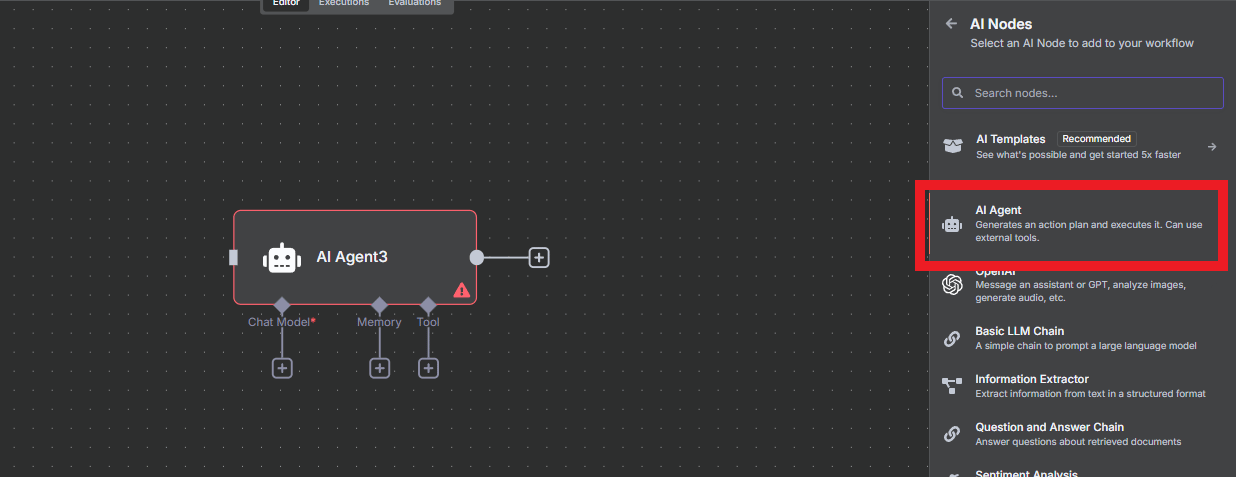The height and width of the screenshot is (477, 1236).
Task: Click the Question and Answer Chain icon
Action: [952, 434]
